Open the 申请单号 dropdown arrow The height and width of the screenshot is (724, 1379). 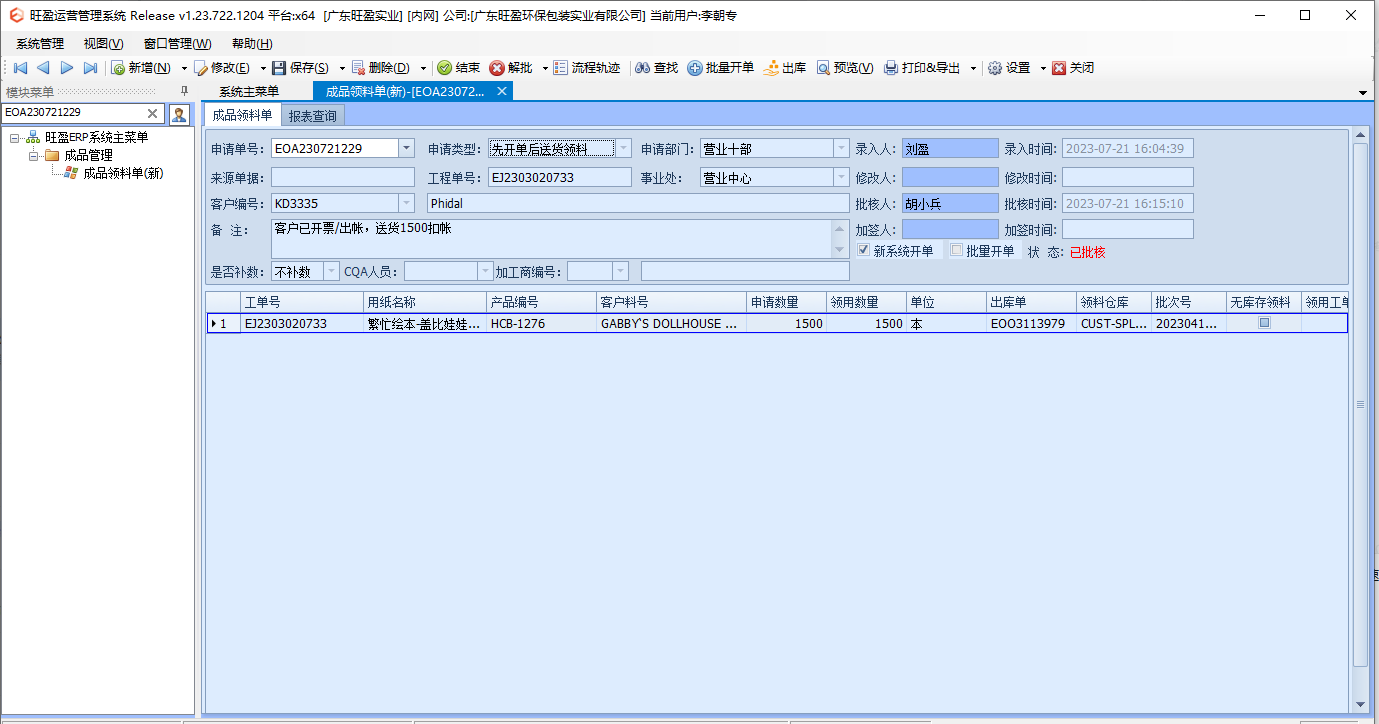tap(406, 149)
